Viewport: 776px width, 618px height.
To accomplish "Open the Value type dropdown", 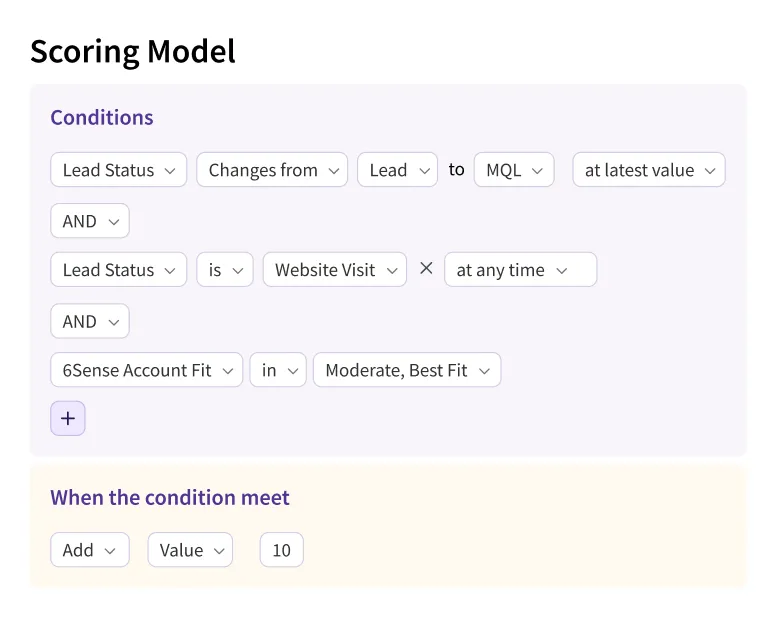I will [x=190, y=550].
